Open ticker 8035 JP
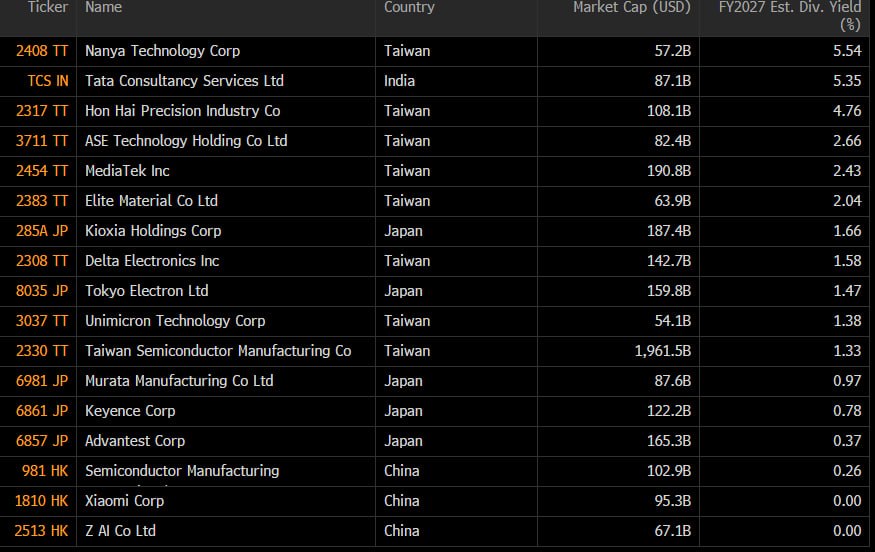This screenshot has width=875, height=552. click(42, 291)
